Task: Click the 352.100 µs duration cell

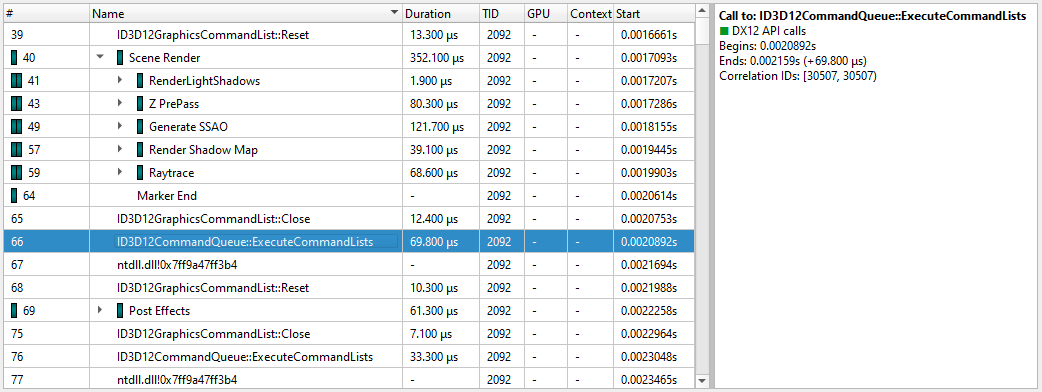Action: click(x=441, y=58)
